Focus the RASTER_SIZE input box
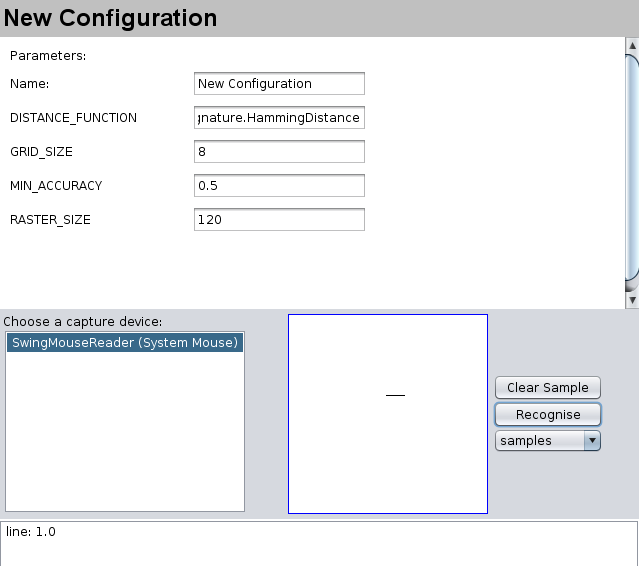Viewport: 639px width, 566px height. pyautogui.click(x=279, y=220)
